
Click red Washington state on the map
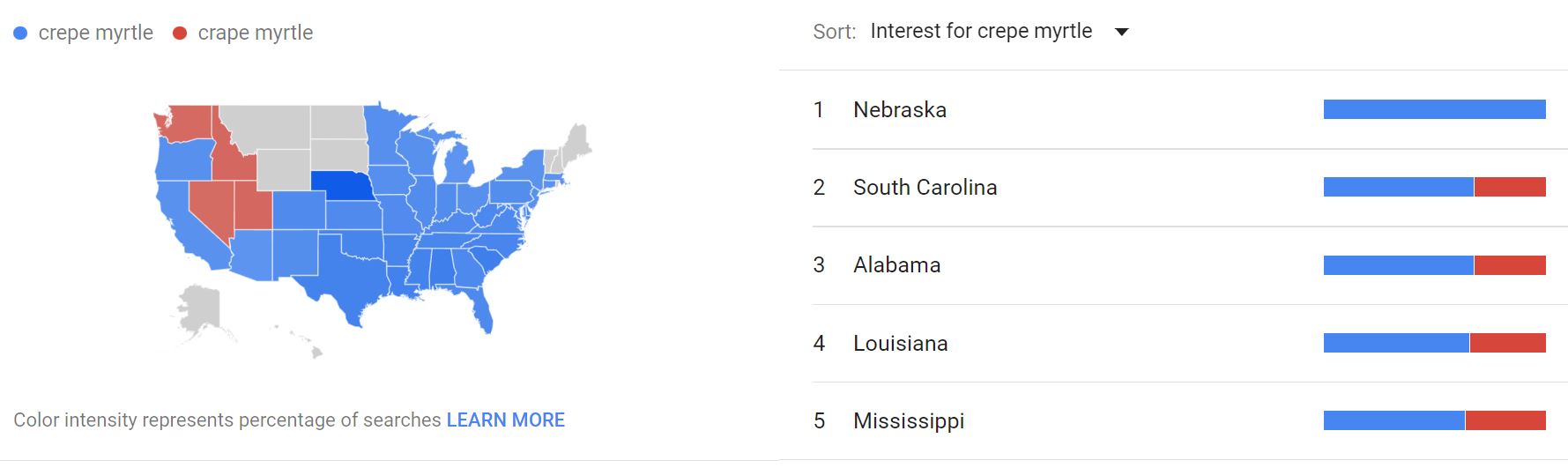(187, 123)
